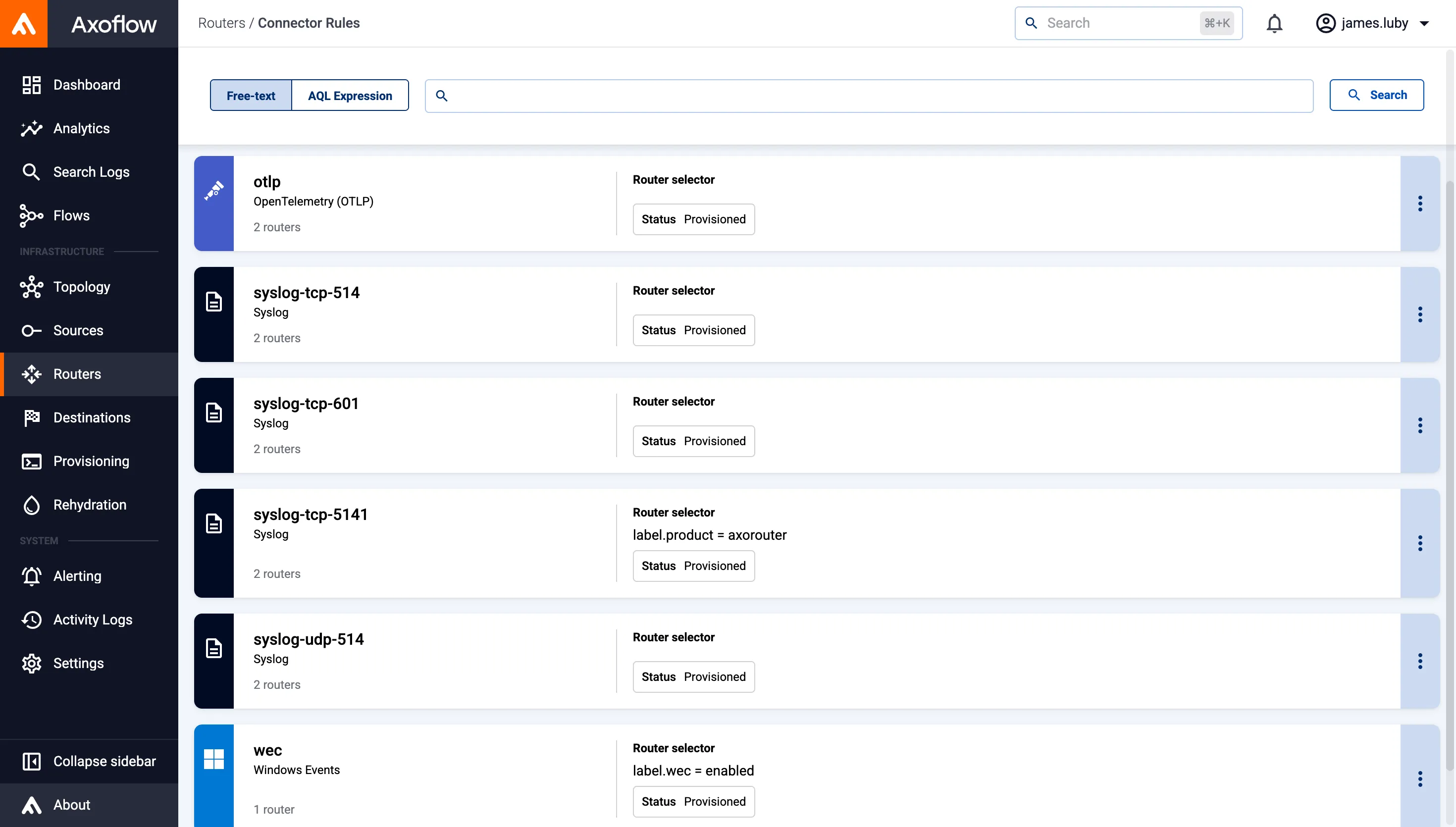Open the Activity Logs page
Viewport: 1456px width, 827px height.
click(93, 620)
